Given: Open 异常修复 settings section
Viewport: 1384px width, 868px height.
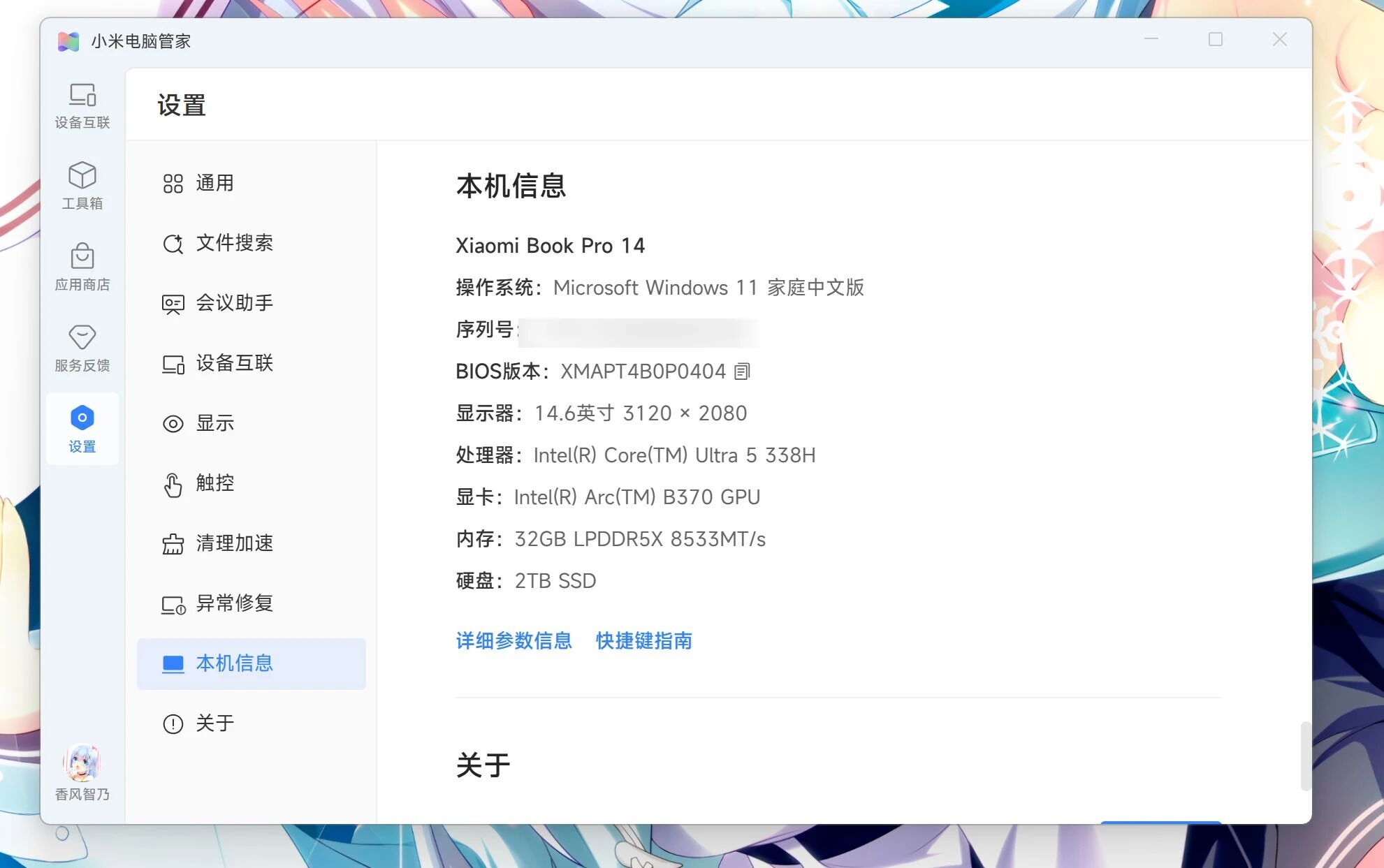Looking at the screenshot, I should [x=234, y=603].
